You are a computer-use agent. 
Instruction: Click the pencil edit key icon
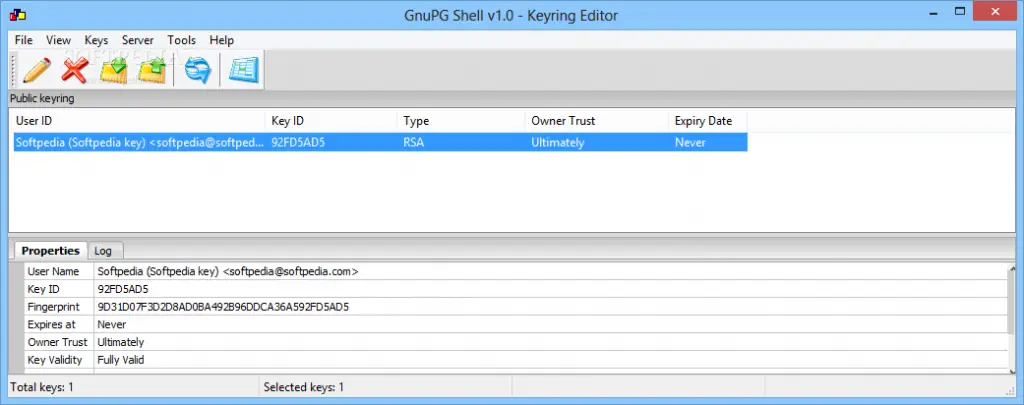(36, 71)
